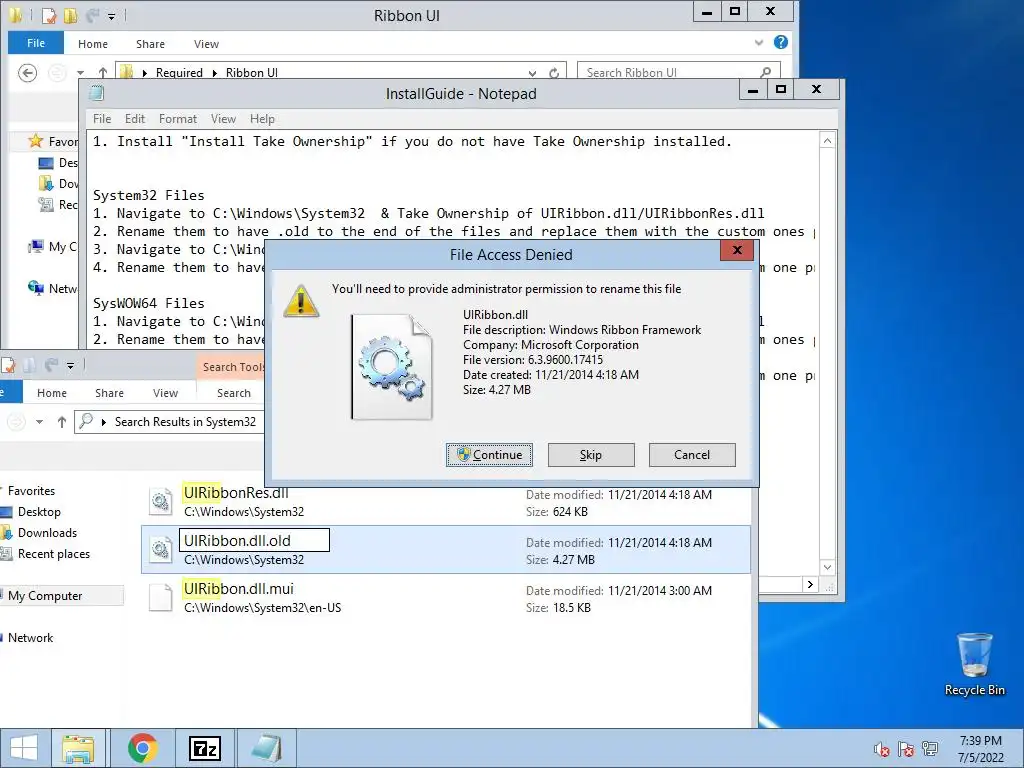The width and height of the screenshot is (1024, 768).
Task: Select Recent places in search window sidebar
Action: 54,554
